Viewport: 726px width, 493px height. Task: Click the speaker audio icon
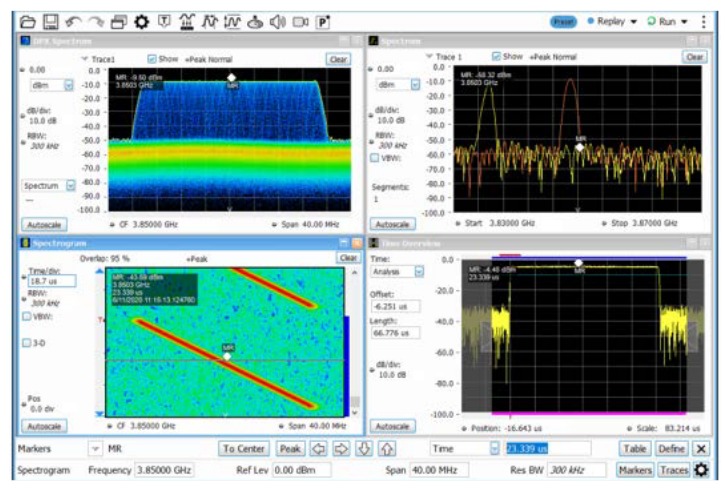[277, 20]
